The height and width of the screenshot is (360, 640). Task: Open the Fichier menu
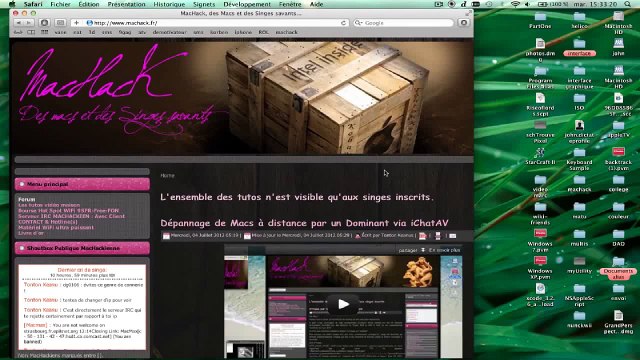60,4
